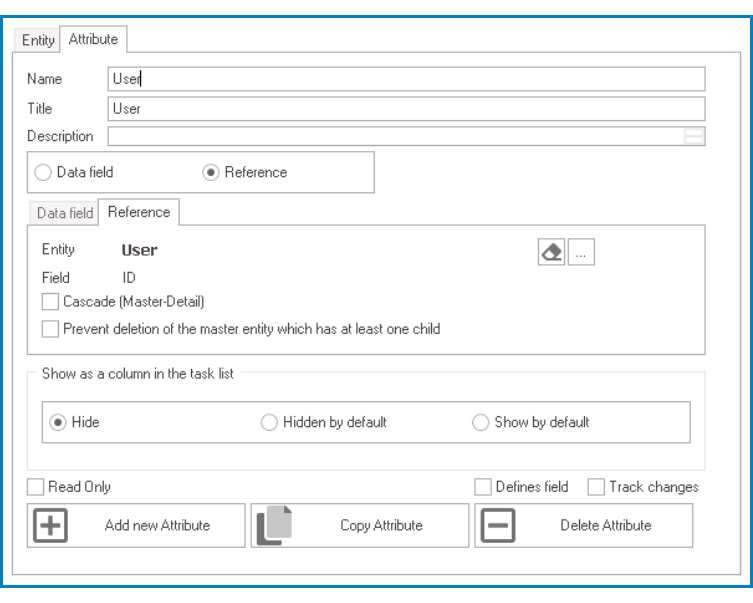Image resolution: width=753 pixels, height=603 pixels.
Task: Click the eraser icon to clear the entity
Action: pyautogui.click(x=551, y=252)
